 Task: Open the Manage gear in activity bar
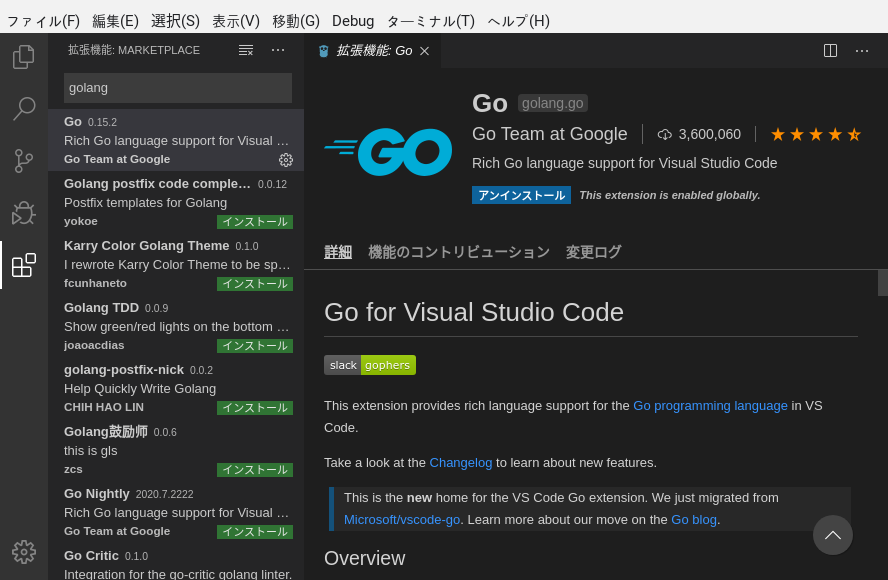pyautogui.click(x=24, y=552)
